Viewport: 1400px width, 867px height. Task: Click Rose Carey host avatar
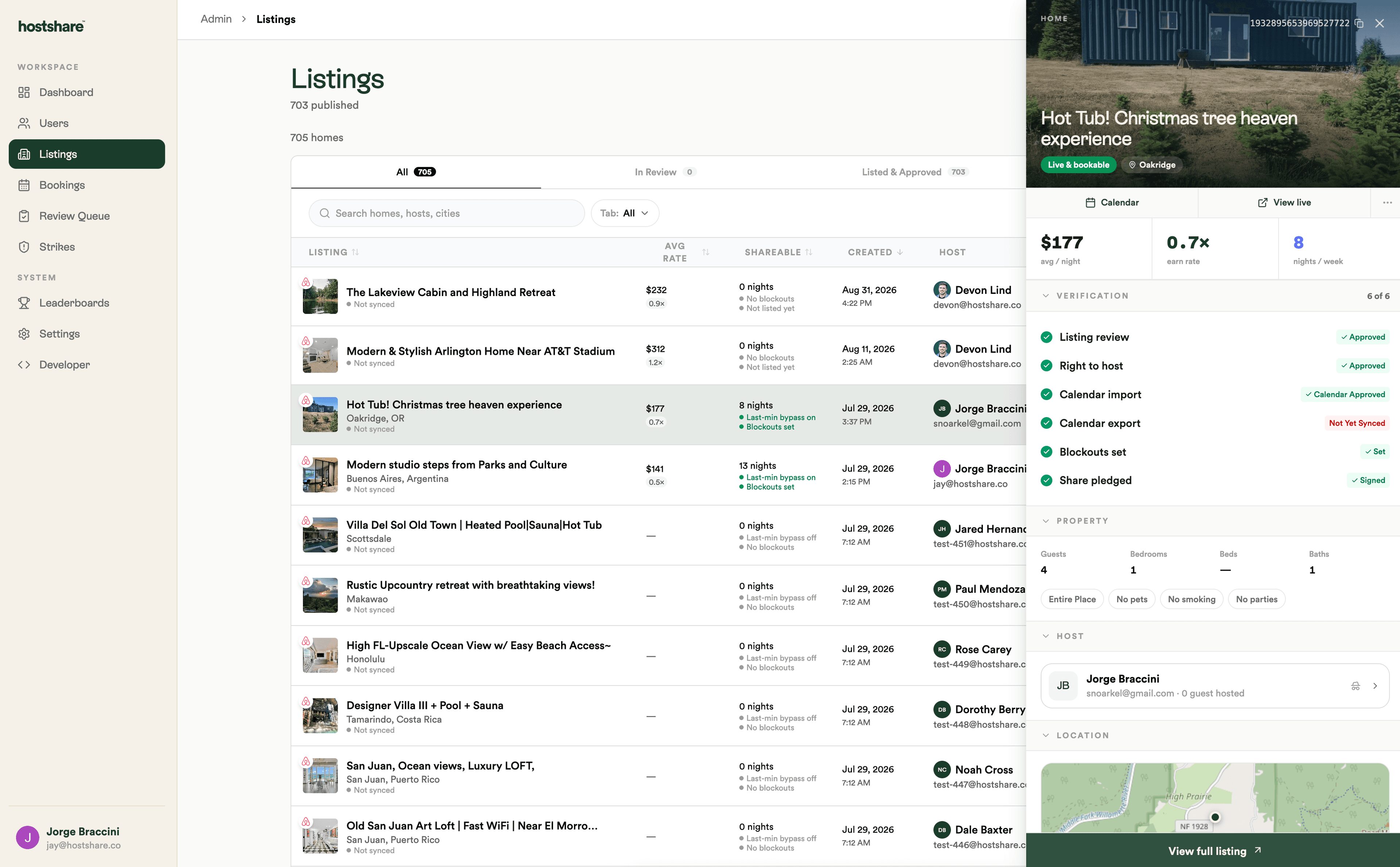tap(942, 649)
